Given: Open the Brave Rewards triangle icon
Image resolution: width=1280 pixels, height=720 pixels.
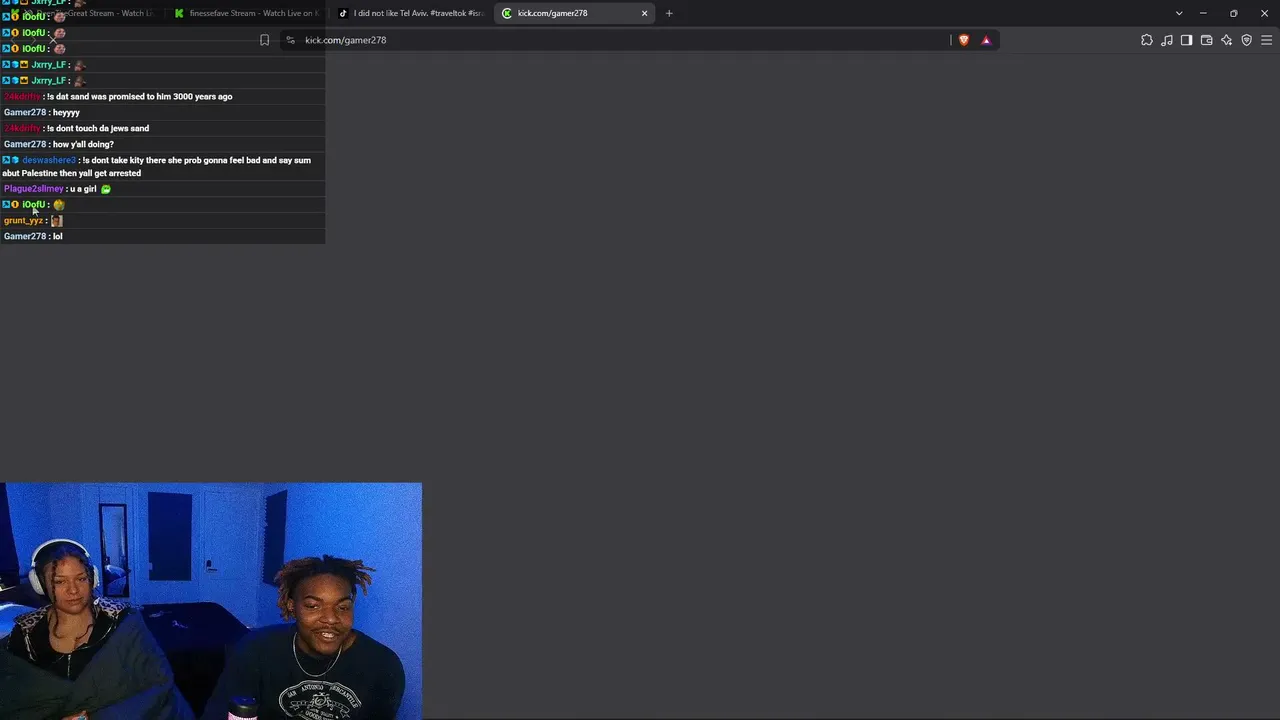Looking at the screenshot, I should pos(986,40).
